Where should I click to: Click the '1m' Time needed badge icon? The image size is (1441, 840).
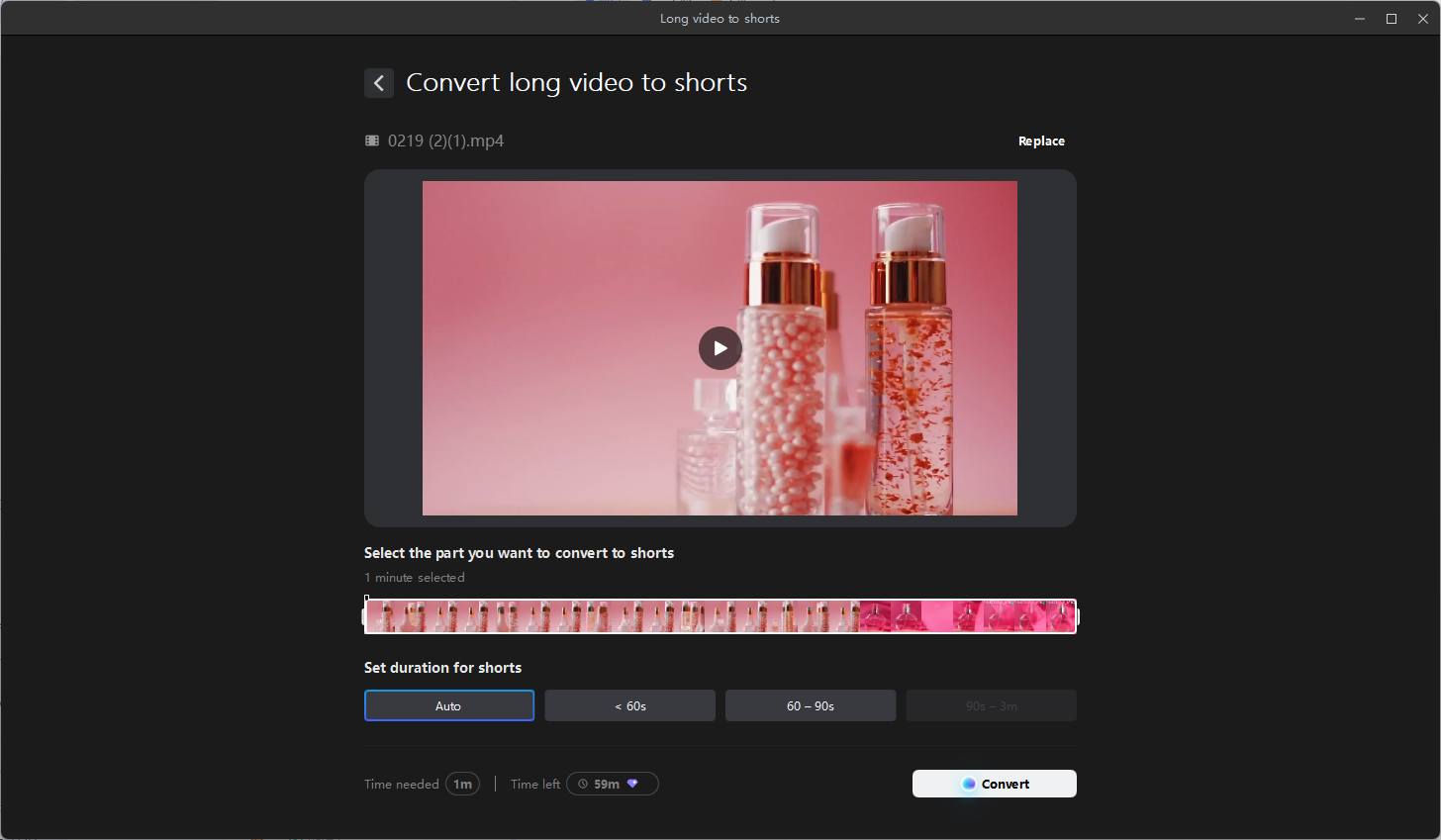pos(462,783)
